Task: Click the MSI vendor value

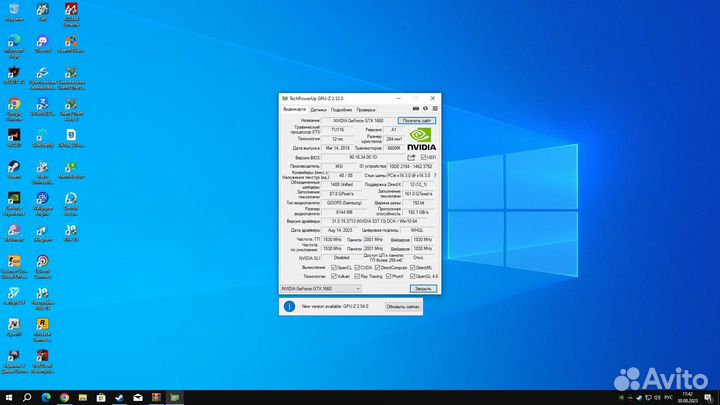Action: click(339, 166)
